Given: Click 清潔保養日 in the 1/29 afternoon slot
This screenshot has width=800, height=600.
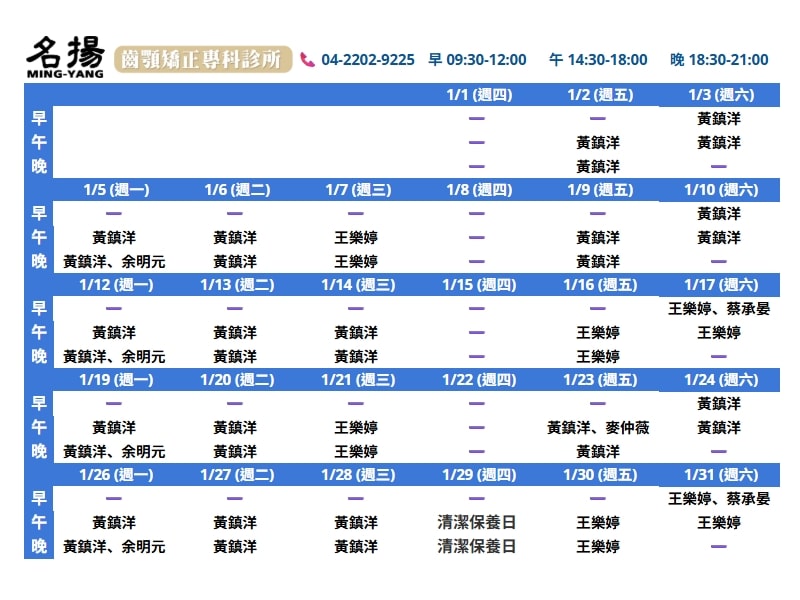Looking at the screenshot, I should coord(477,522).
